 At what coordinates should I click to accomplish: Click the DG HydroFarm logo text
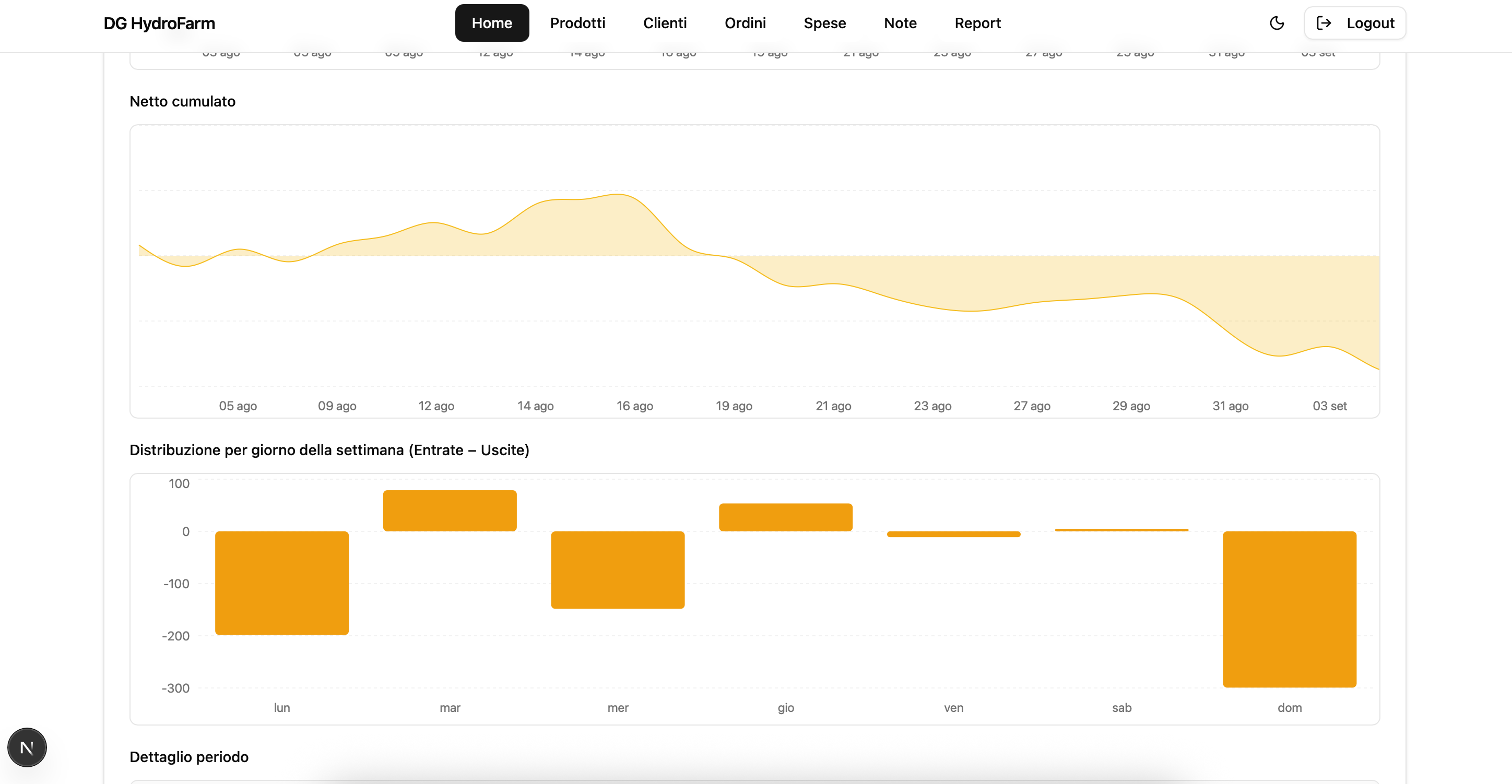point(159,23)
